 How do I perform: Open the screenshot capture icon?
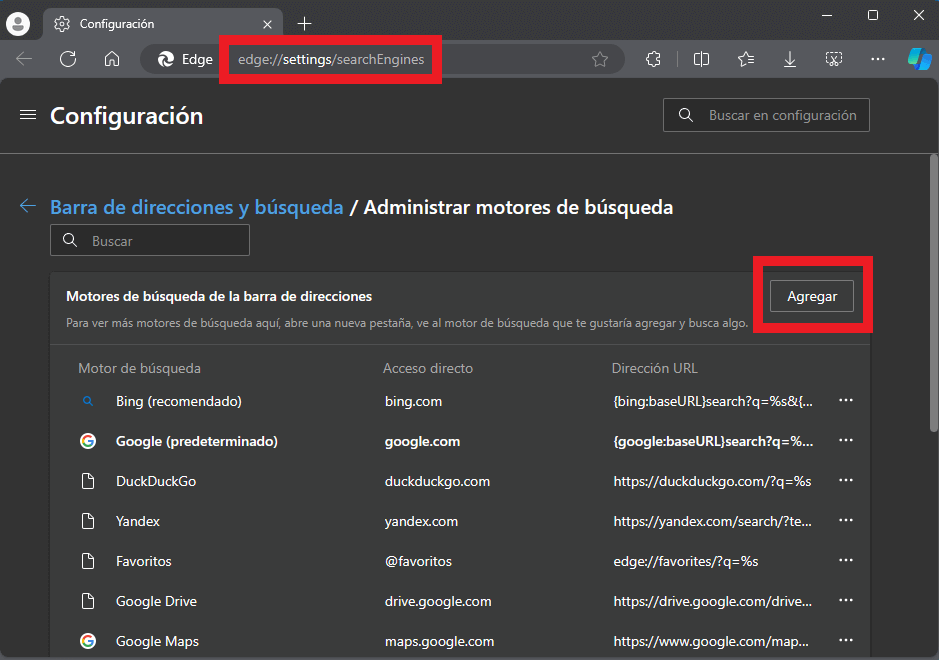tap(834, 59)
